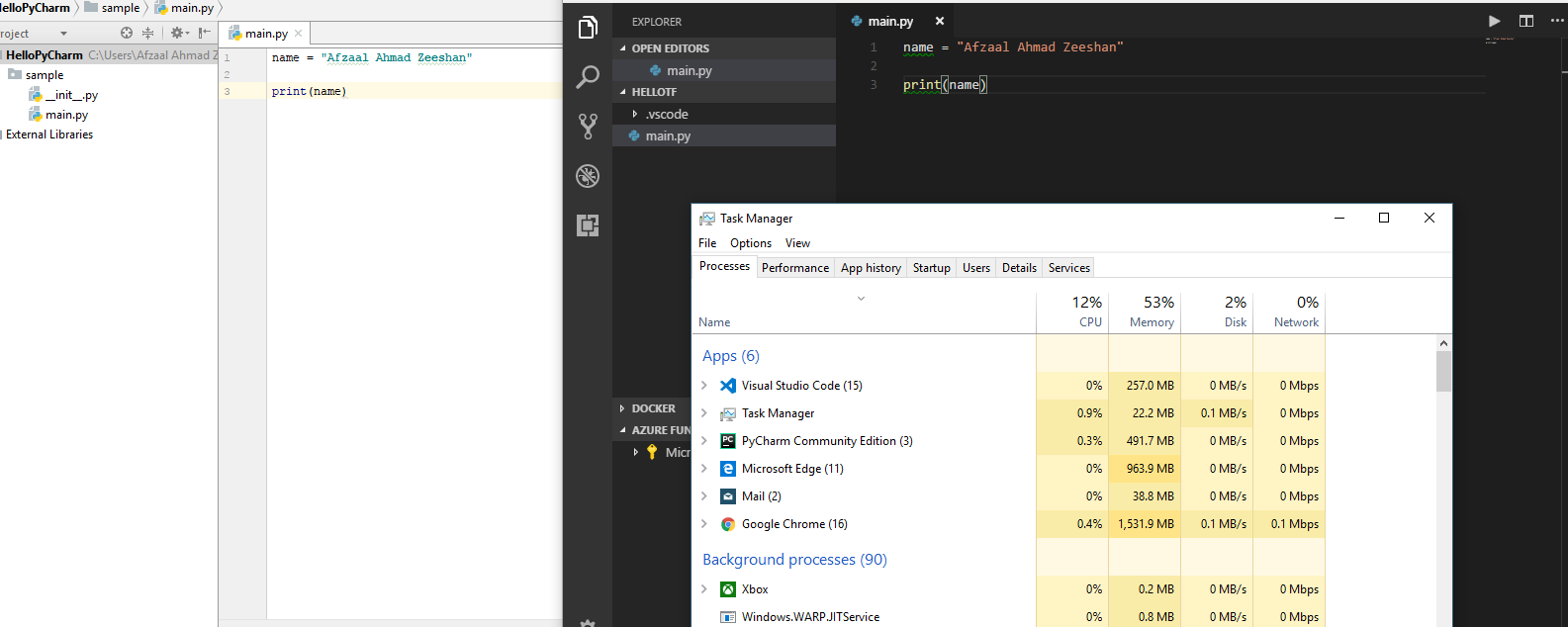This screenshot has height=627, width=1568.
Task: Hide PyCharm project tool window icon
Action: [204, 33]
